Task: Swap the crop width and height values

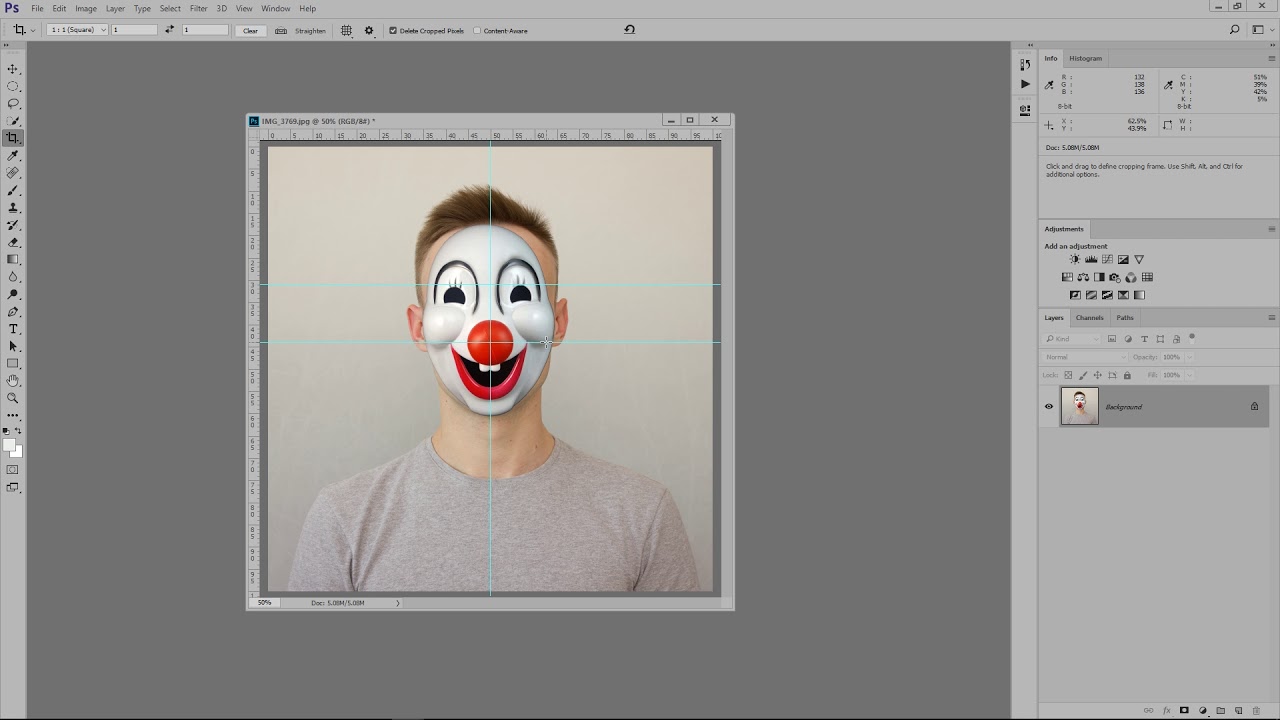Action: [x=170, y=30]
